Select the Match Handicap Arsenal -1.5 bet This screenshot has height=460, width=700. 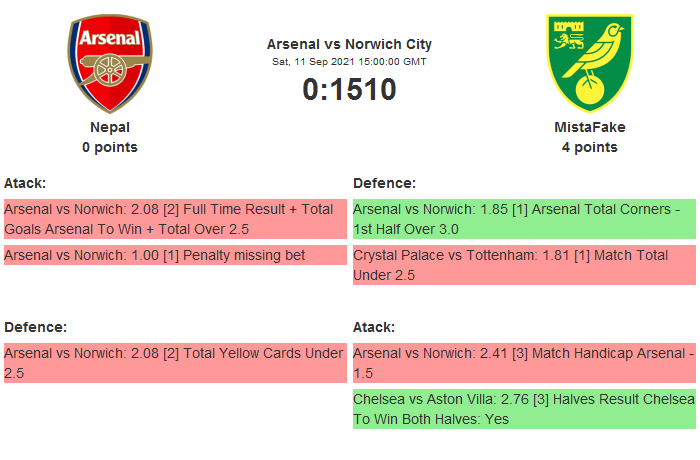click(x=524, y=363)
